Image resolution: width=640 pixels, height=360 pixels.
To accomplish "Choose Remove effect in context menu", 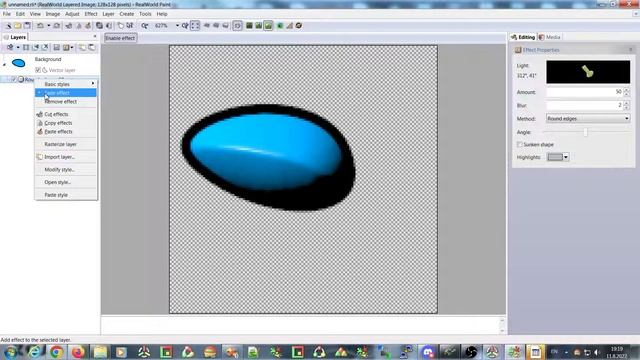I will (66, 102).
